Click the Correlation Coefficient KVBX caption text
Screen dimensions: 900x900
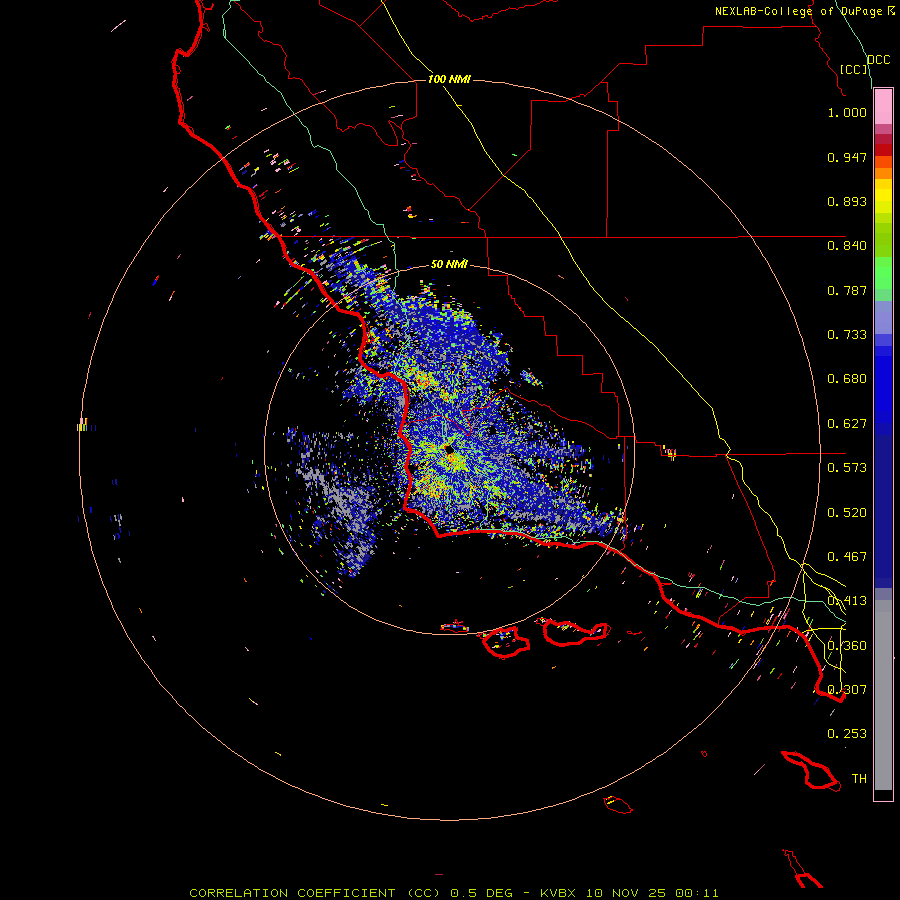pos(453,893)
